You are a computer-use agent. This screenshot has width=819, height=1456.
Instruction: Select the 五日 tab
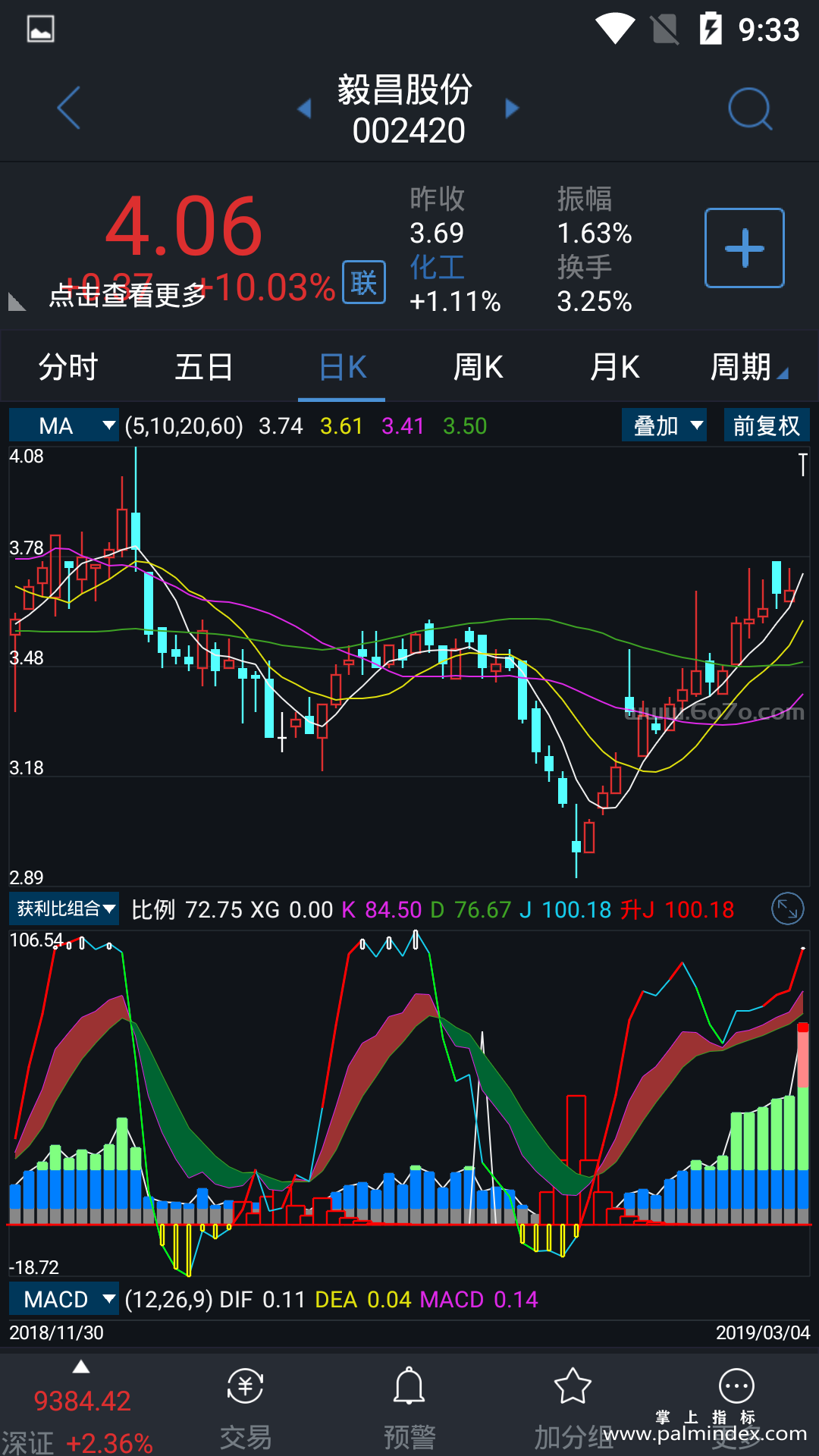(x=204, y=367)
